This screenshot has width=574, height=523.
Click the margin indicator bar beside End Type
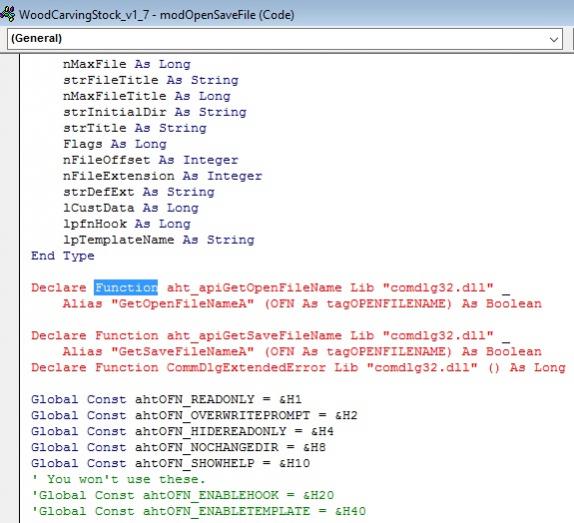click(10, 255)
